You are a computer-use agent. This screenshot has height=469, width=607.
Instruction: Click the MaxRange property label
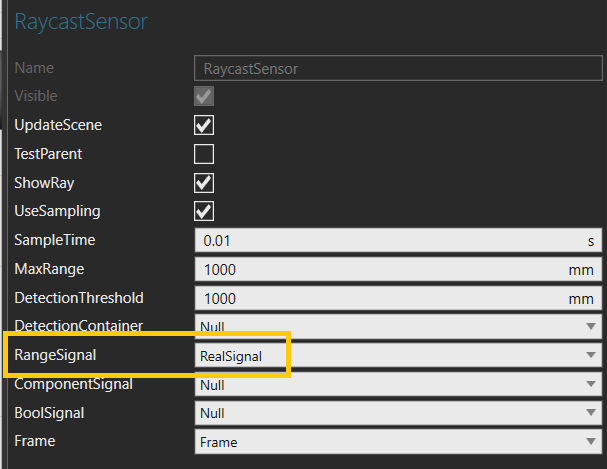click(49, 270)
